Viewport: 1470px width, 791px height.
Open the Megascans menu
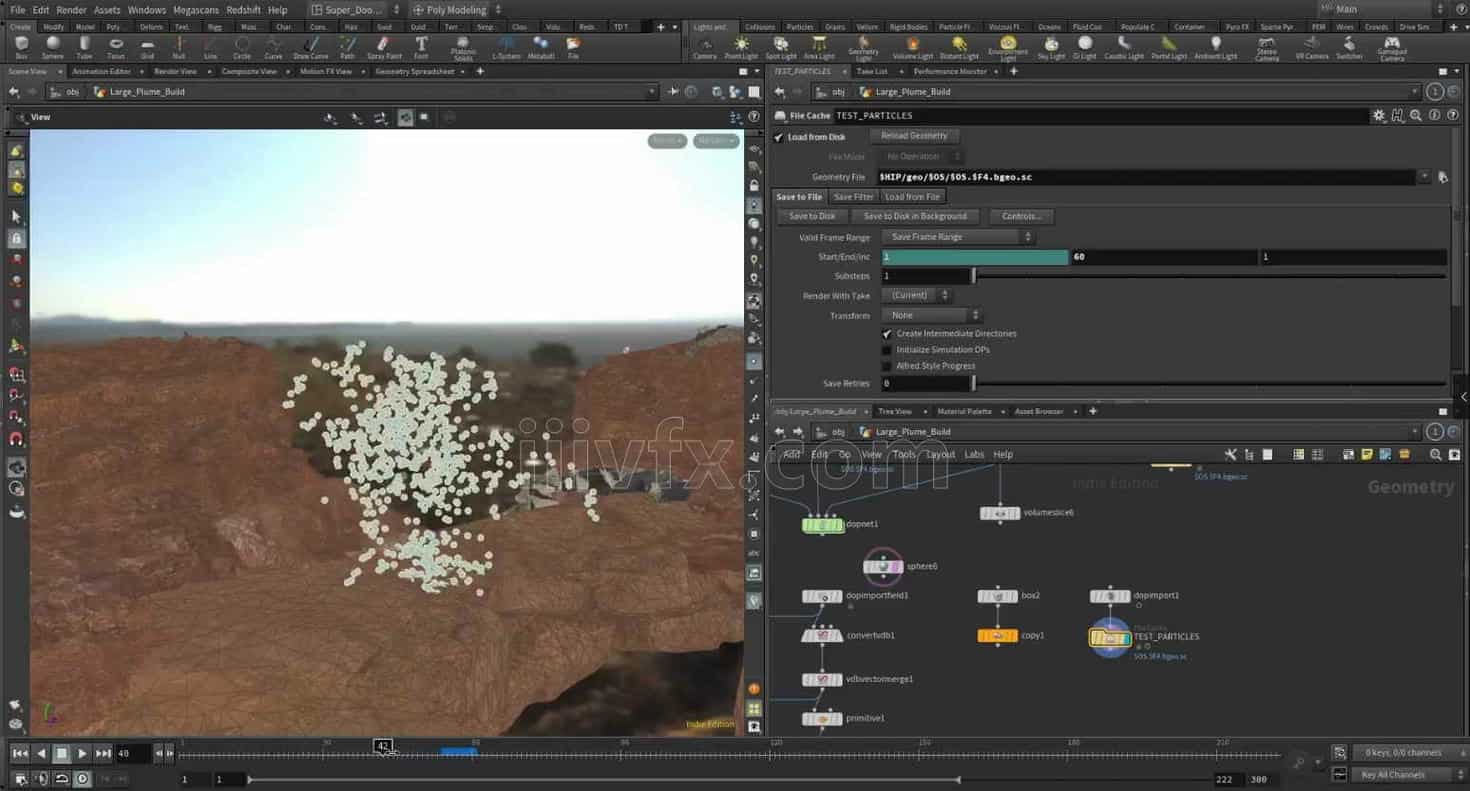point(196,10)
